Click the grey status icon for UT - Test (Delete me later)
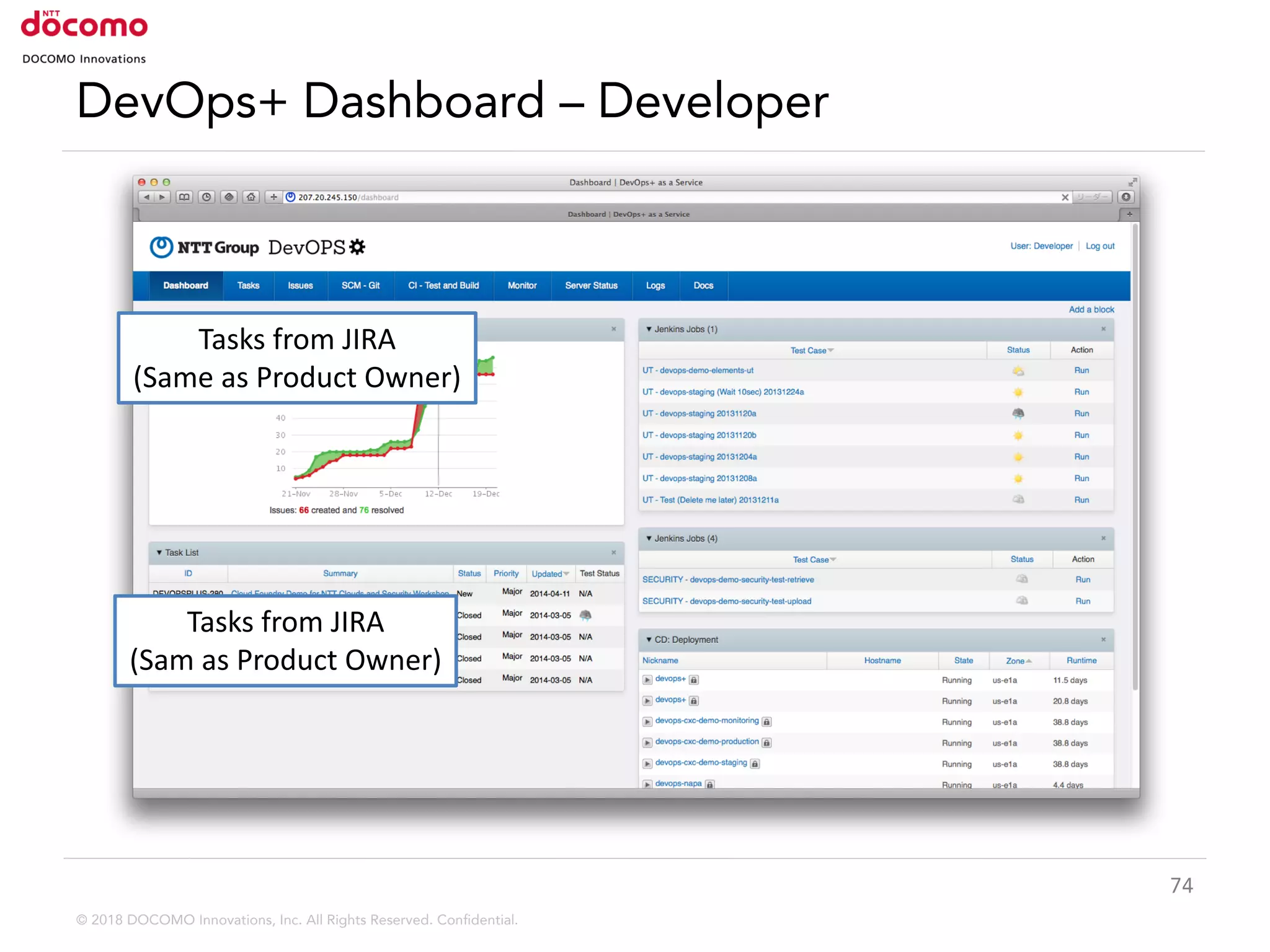Viewport: 1270px width, 952px height. tap(1018, 500)
